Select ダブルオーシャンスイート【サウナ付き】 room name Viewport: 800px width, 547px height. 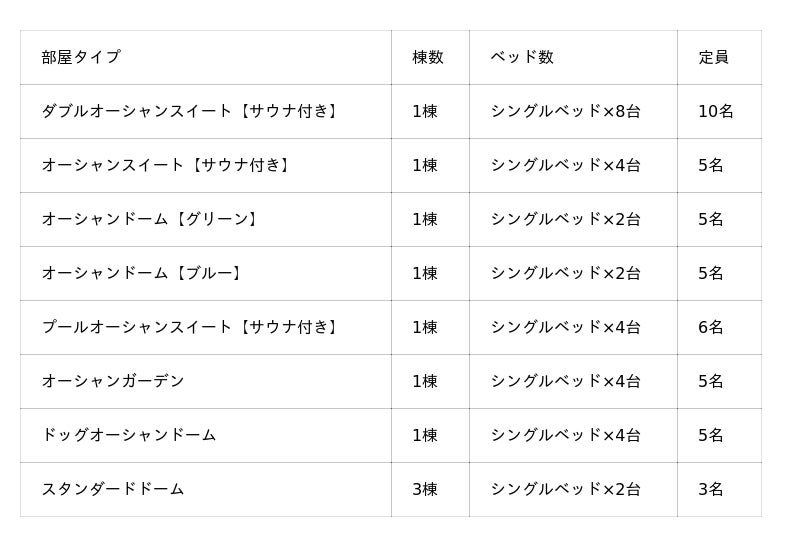point(192,111)
